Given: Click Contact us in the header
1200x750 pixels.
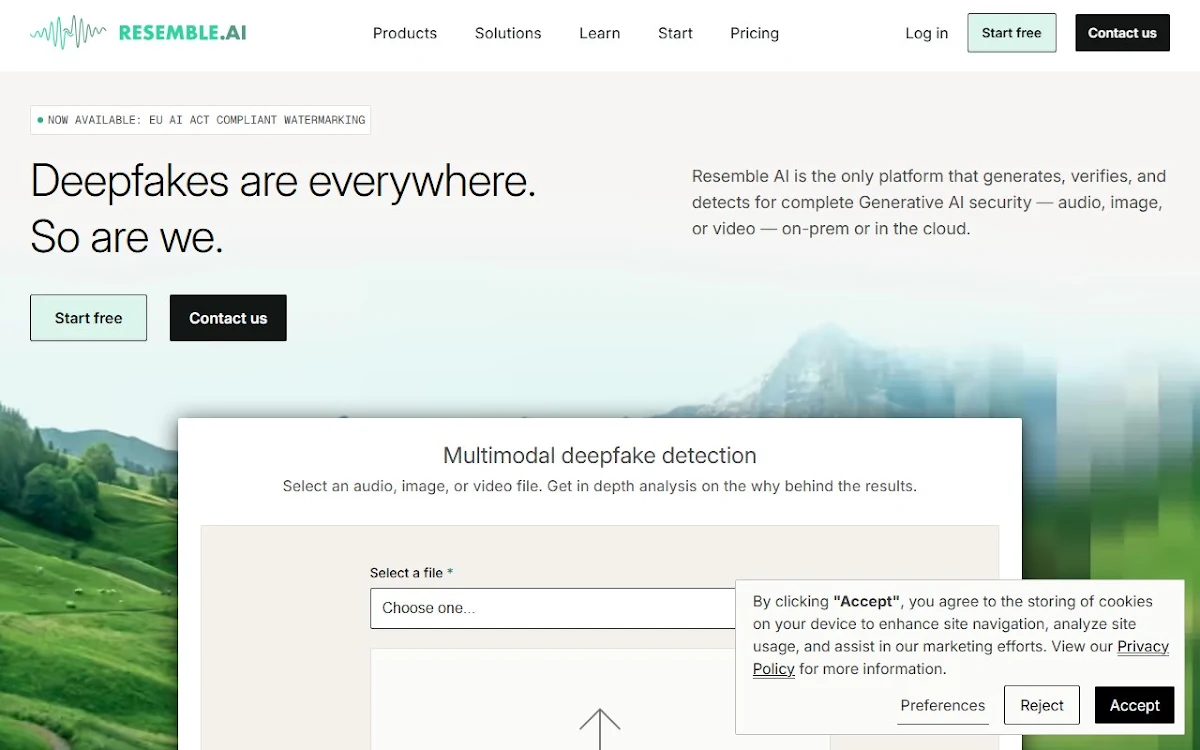Looking at the screenshot, I should [x=1122, y=33].
